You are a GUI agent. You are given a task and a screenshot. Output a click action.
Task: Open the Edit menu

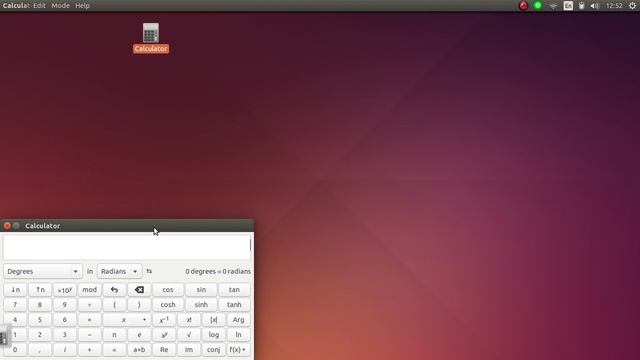click(x=39, y=6)
